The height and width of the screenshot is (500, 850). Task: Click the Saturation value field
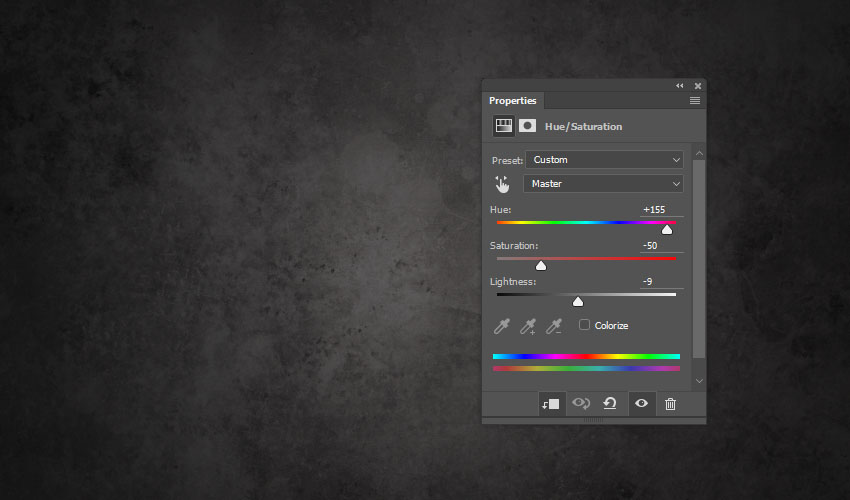coord(661,246)
